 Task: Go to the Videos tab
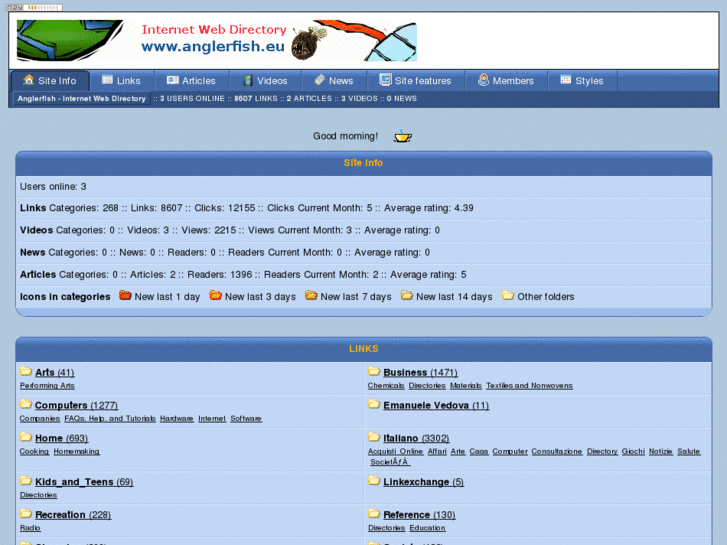click(x=265, y=81)
